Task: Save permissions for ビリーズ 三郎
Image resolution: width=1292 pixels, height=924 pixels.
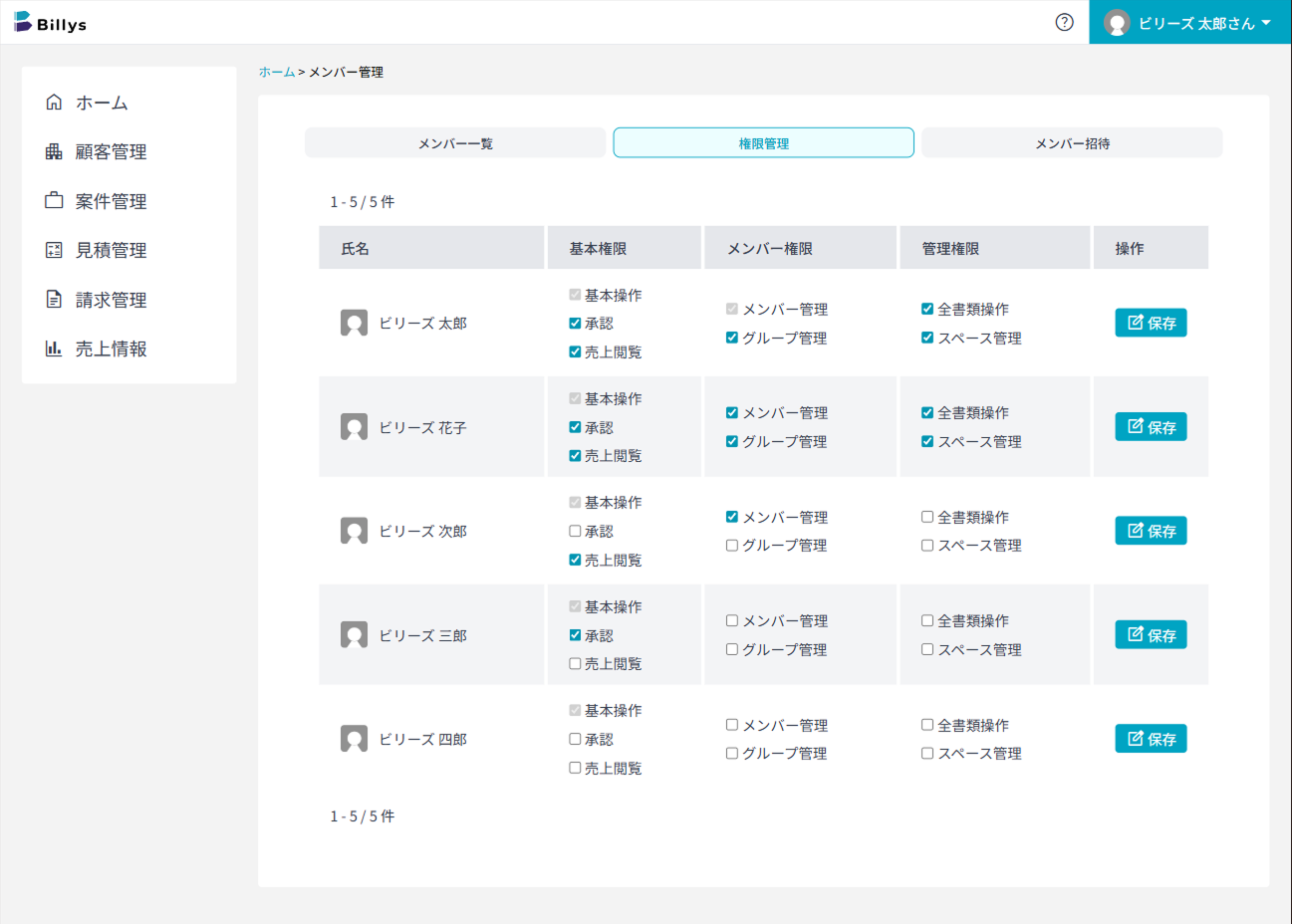Action: pos(1151,635)
